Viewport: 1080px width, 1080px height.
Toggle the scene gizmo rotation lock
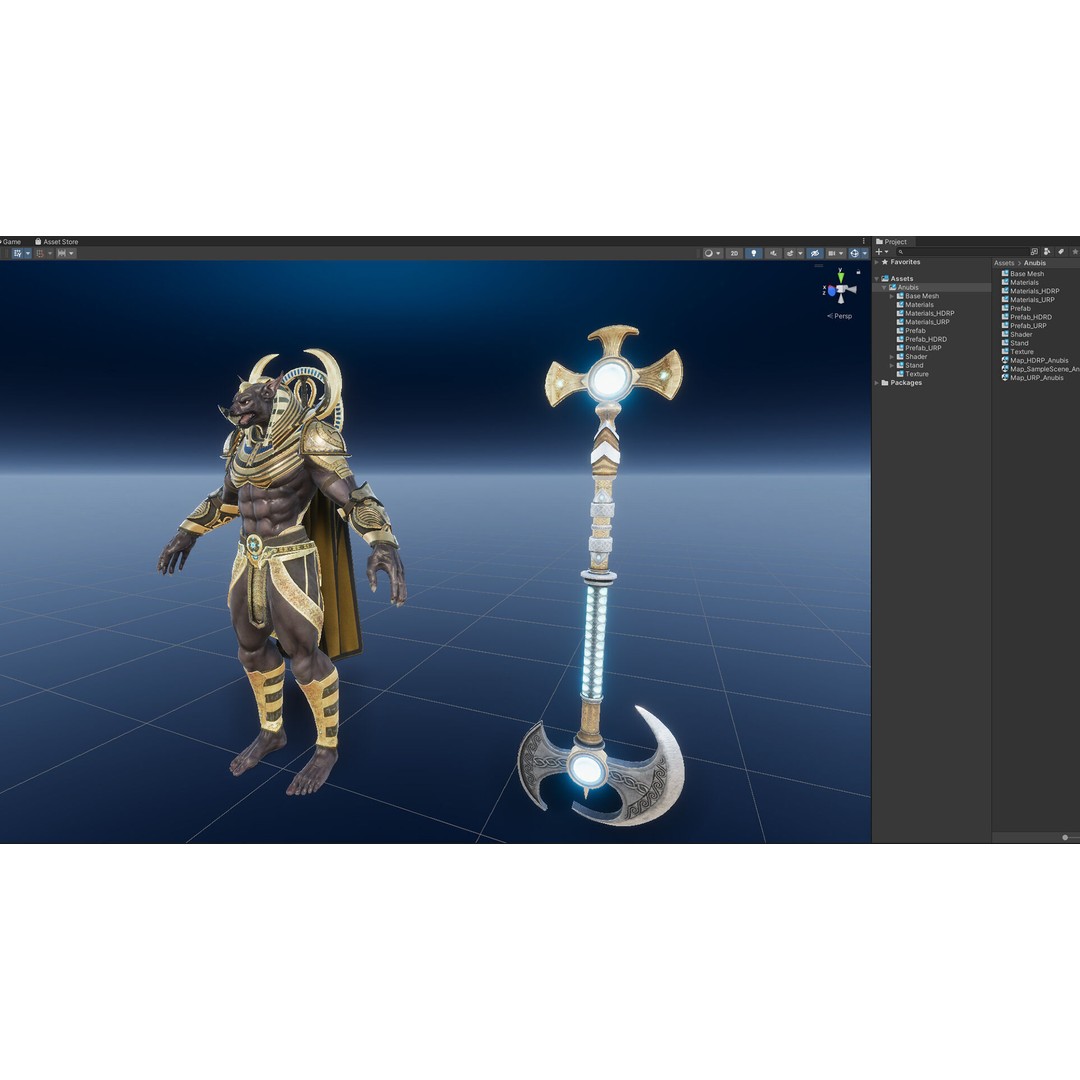coord(858,272)
